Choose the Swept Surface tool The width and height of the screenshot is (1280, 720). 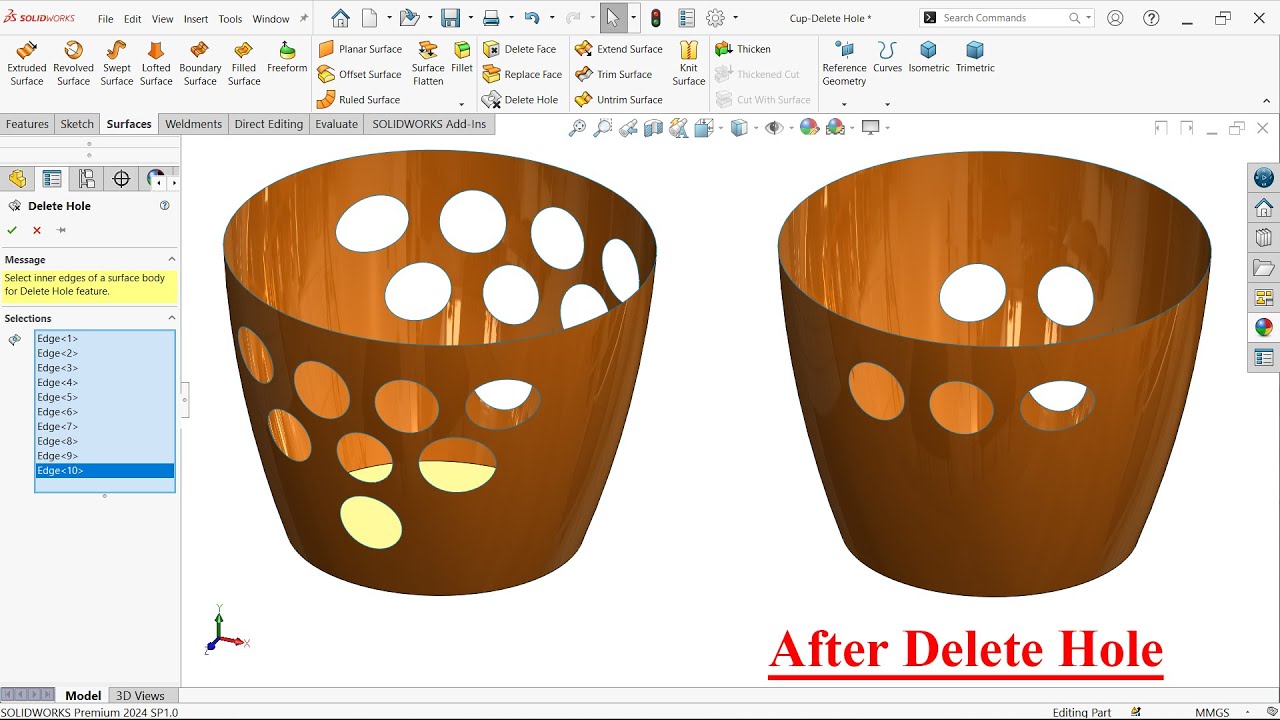(x=117, y=63)
